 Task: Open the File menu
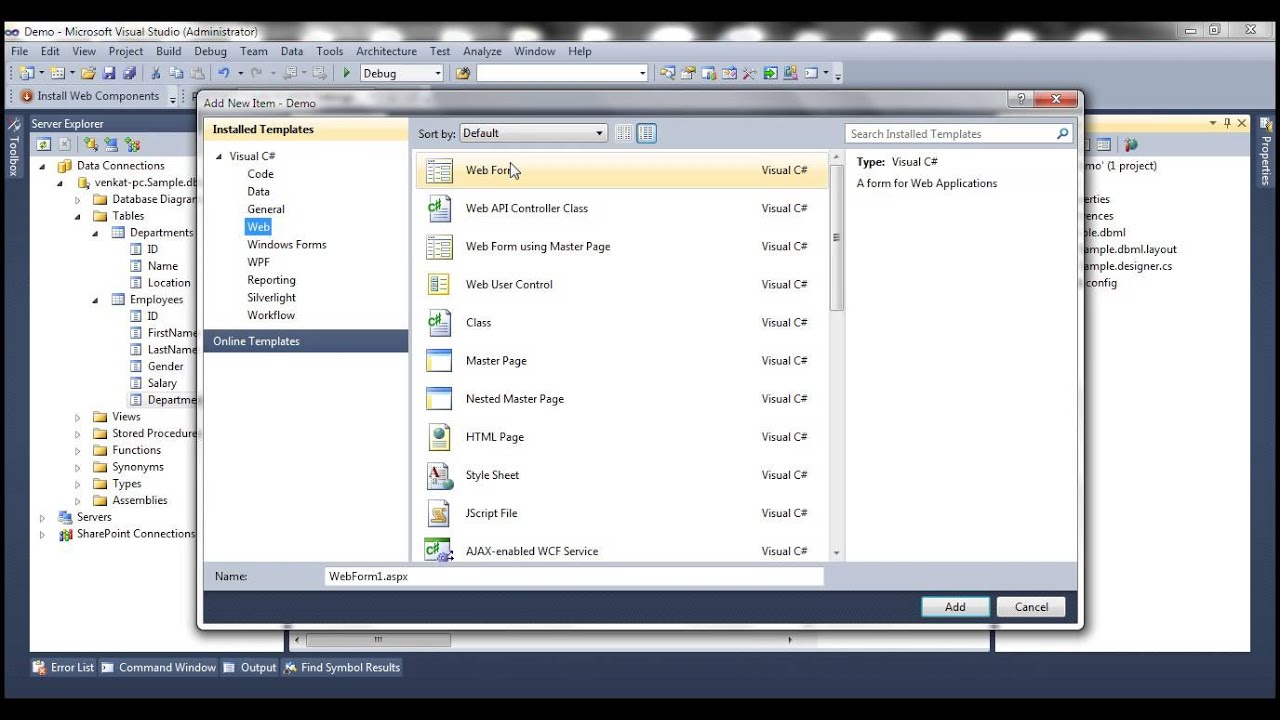[x=20, y=51]
